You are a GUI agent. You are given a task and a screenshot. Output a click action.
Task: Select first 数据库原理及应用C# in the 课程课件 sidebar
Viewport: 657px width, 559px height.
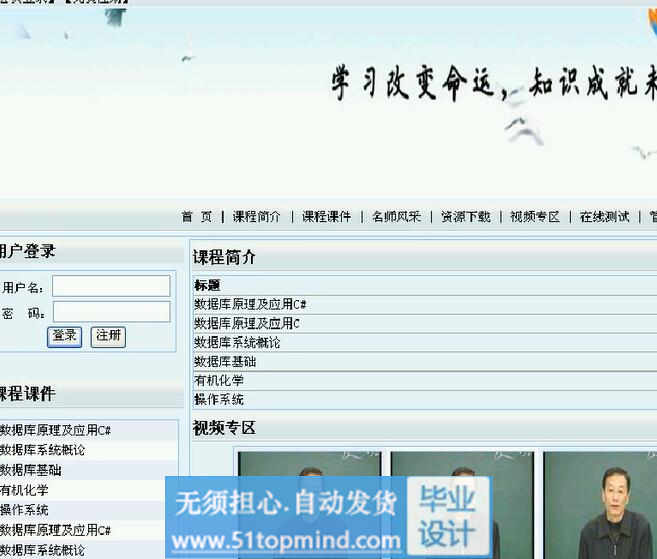tap(55, 430)
